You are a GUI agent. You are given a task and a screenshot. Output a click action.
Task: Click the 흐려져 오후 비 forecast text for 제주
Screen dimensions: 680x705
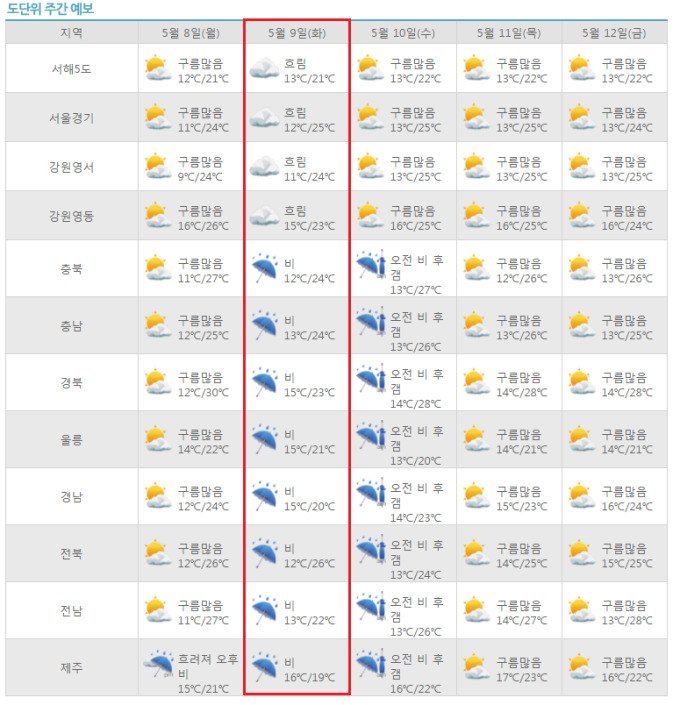pos(208,666)
